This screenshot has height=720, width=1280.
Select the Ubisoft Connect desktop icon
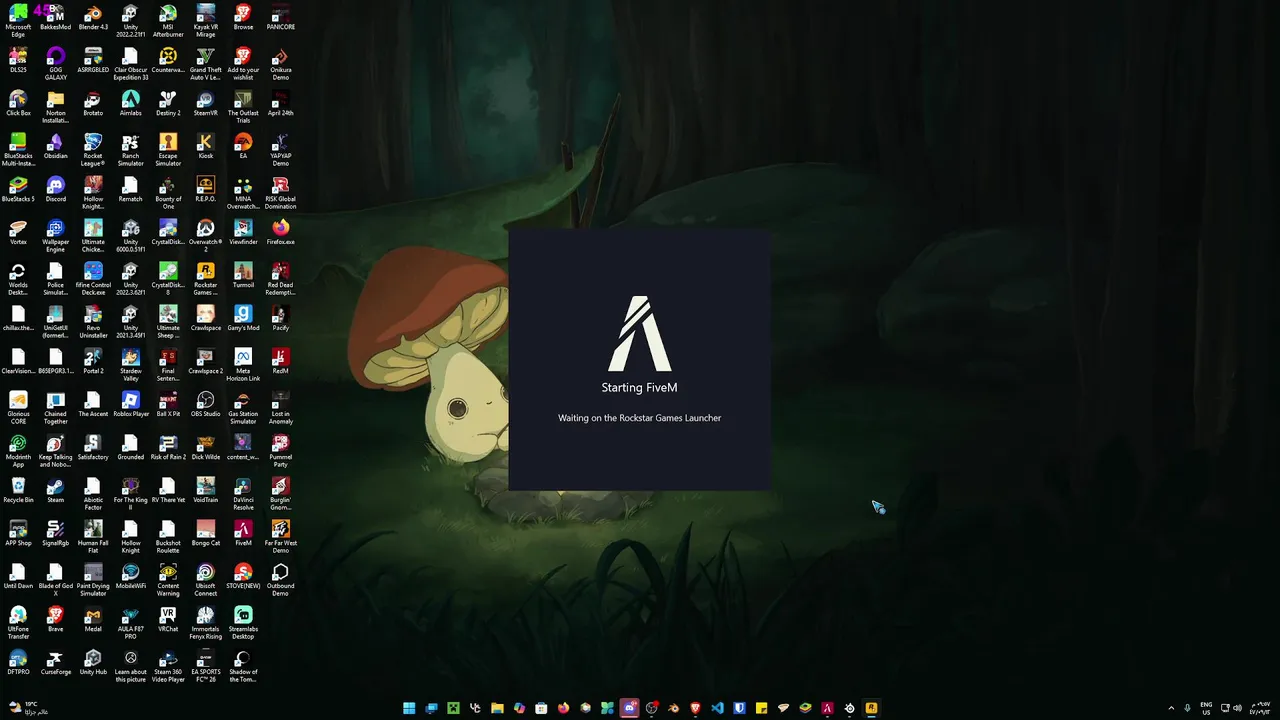point(205,579)
